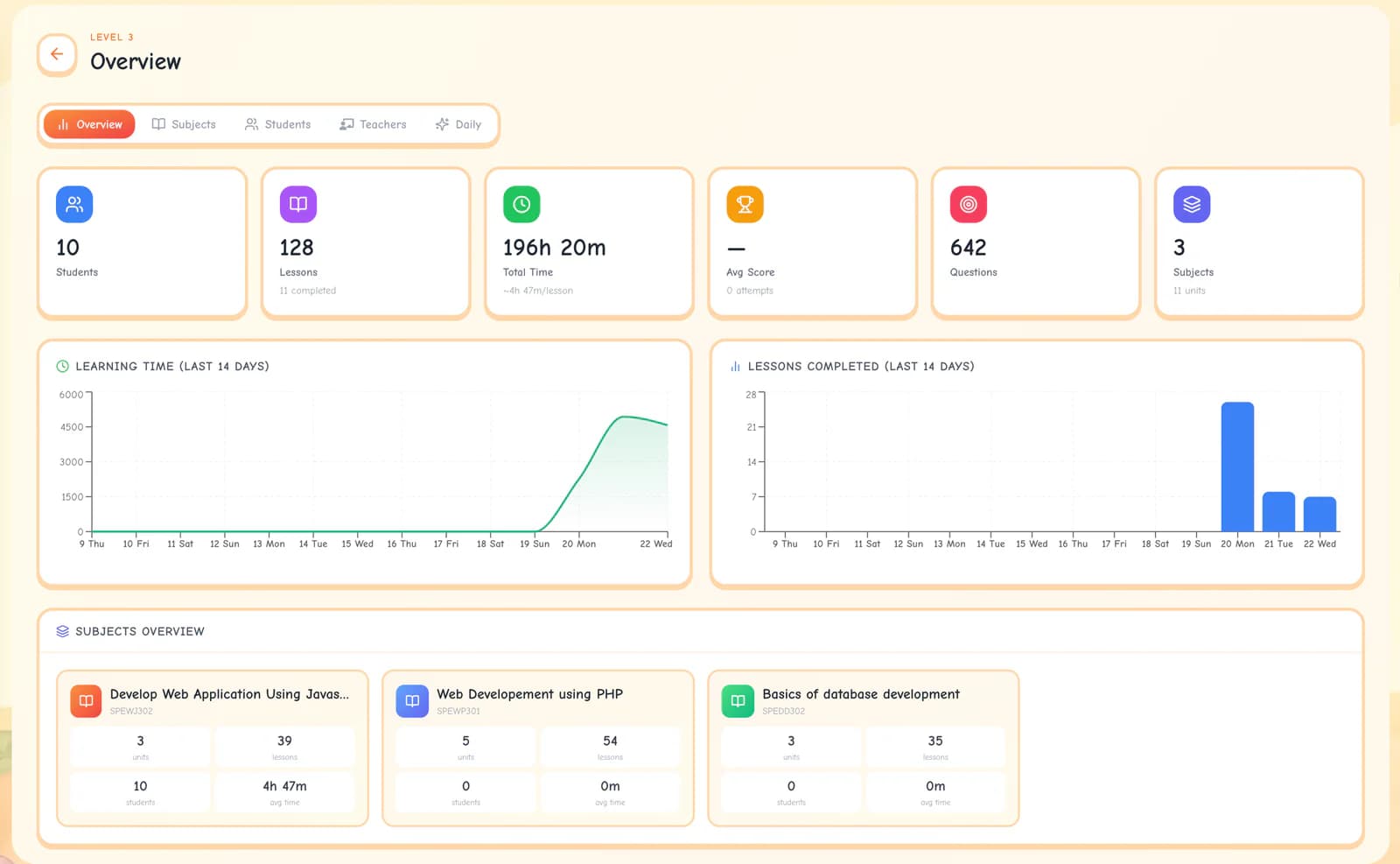Click the 39 lessons cell
The width and height of the screenshot is (1400, 864).
point(284,747)
